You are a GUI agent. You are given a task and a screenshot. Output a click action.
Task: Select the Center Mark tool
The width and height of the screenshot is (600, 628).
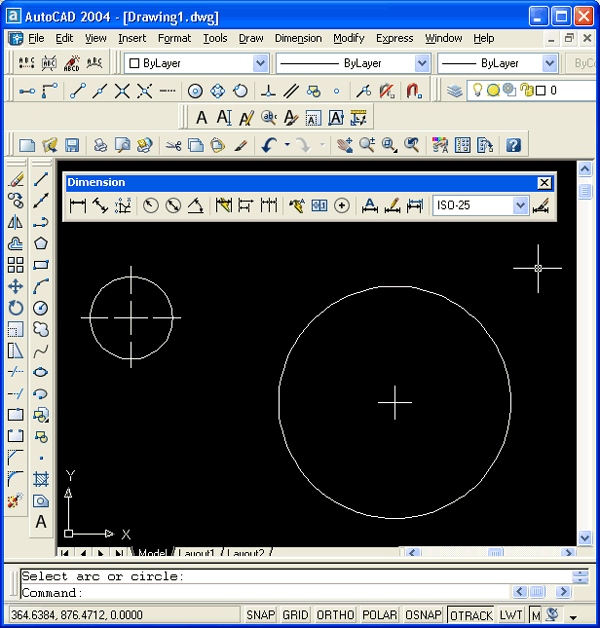click(342, 206)
